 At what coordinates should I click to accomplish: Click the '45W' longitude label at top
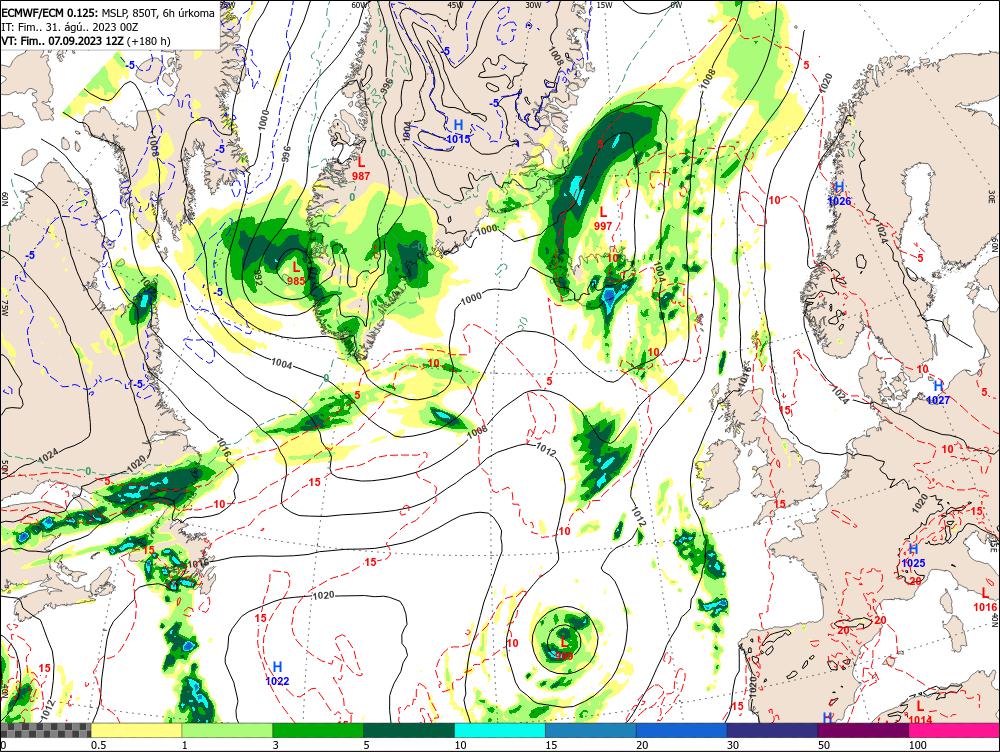456,5
